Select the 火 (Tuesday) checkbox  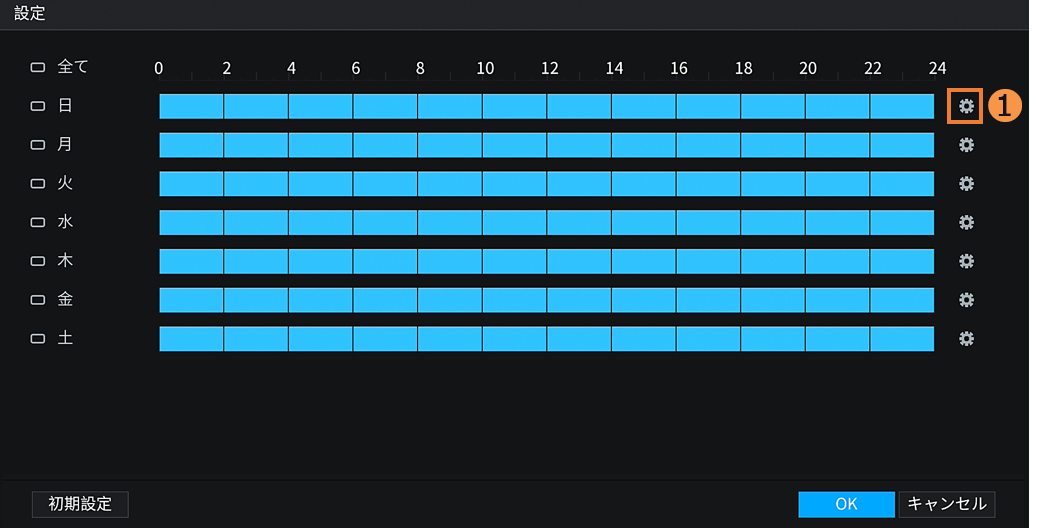[38, 184]
